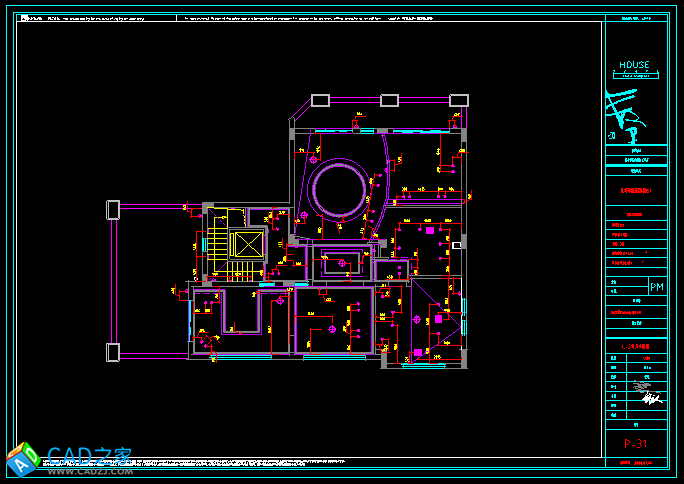684x484 pixels.
Task: Click the top-middle column square
Action: (x=389, y=100)
